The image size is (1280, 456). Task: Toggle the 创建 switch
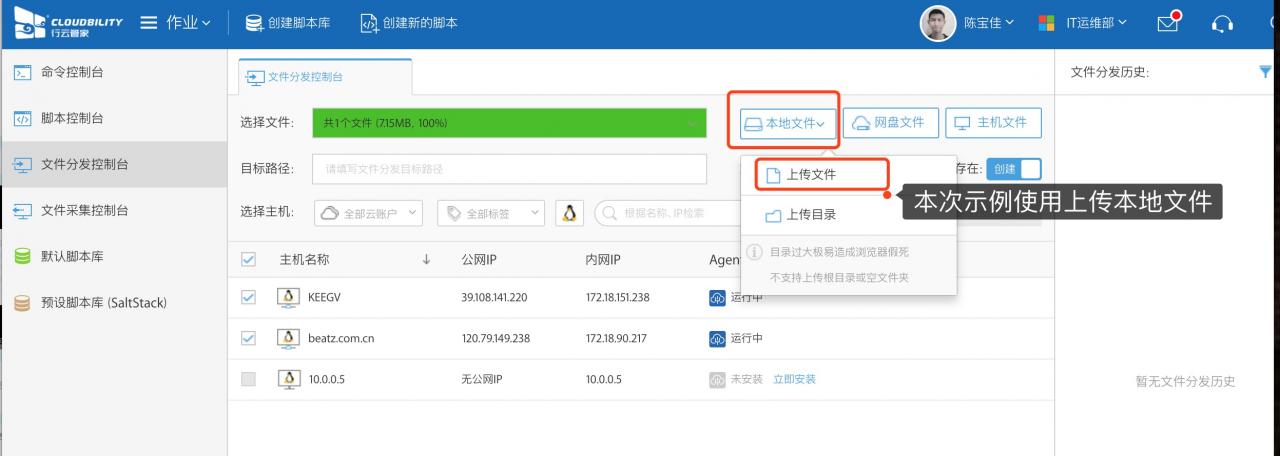[x=1014, y=169]
